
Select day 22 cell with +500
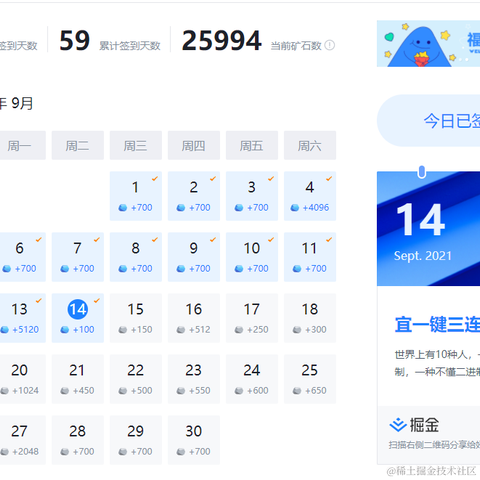(x=136, y=379)
